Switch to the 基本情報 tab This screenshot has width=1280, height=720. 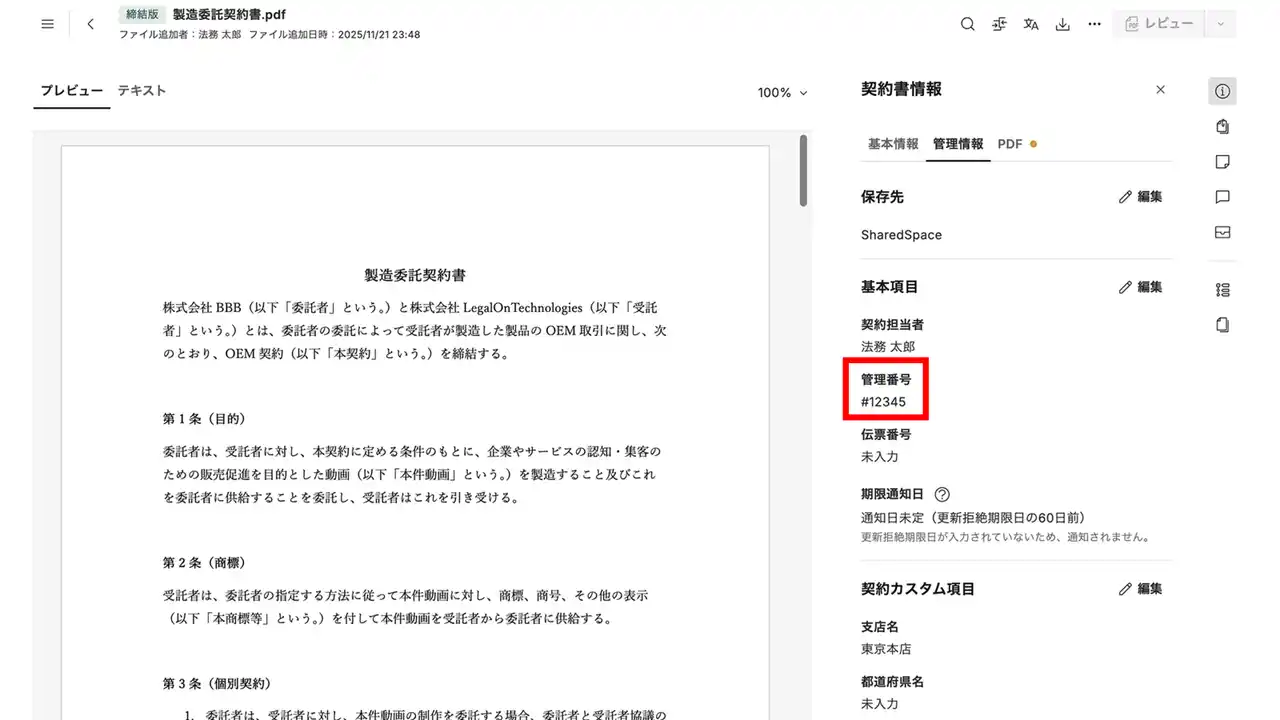(892, 144)
